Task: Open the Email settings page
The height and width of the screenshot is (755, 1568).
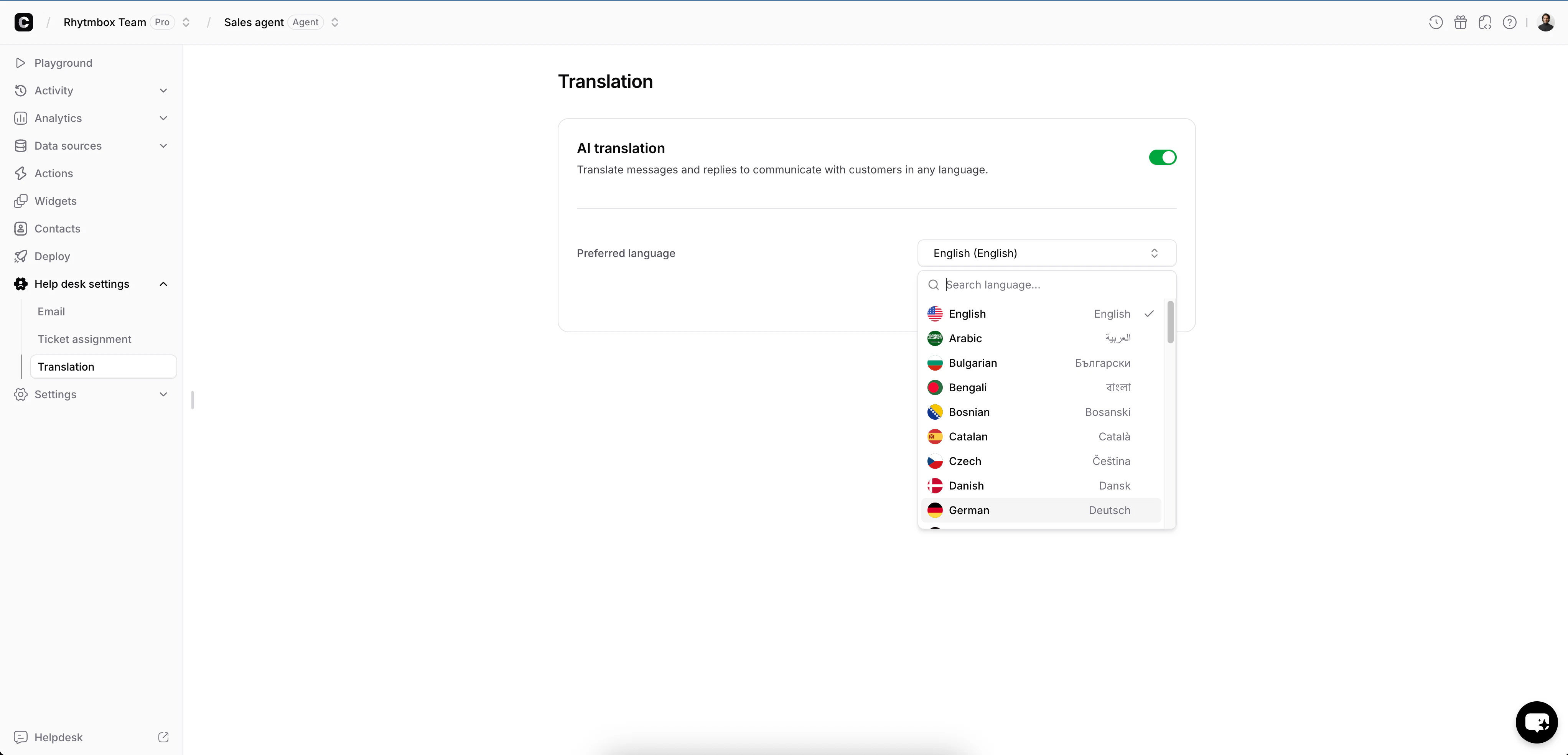Action: click(x=51, y=311)
